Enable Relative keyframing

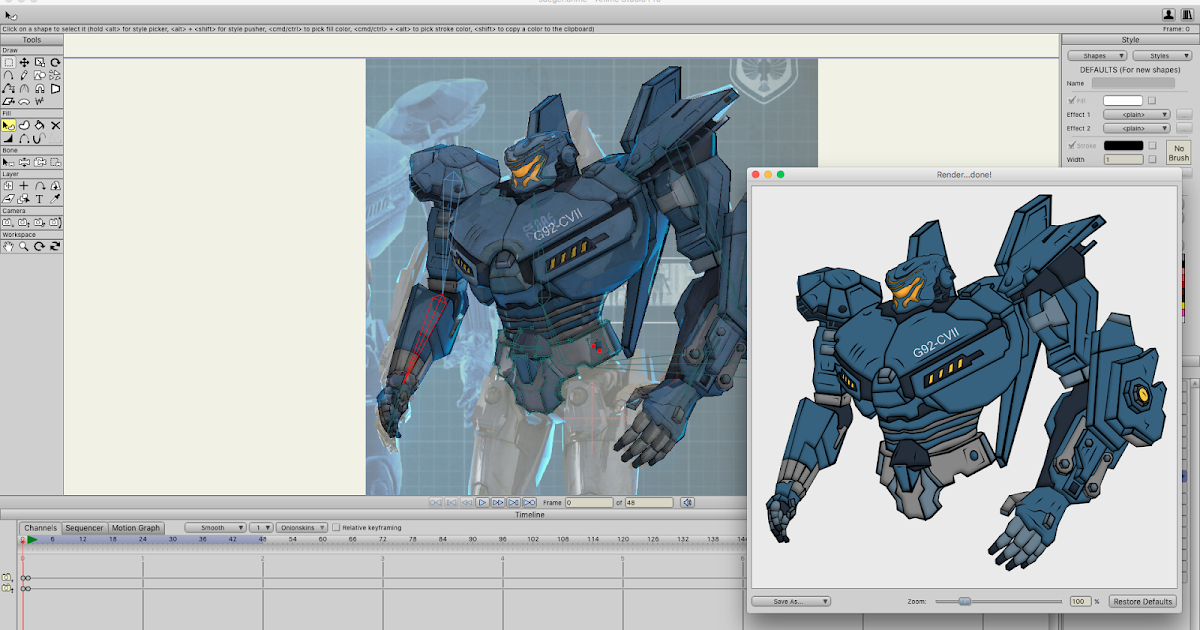tap(337, 526)
